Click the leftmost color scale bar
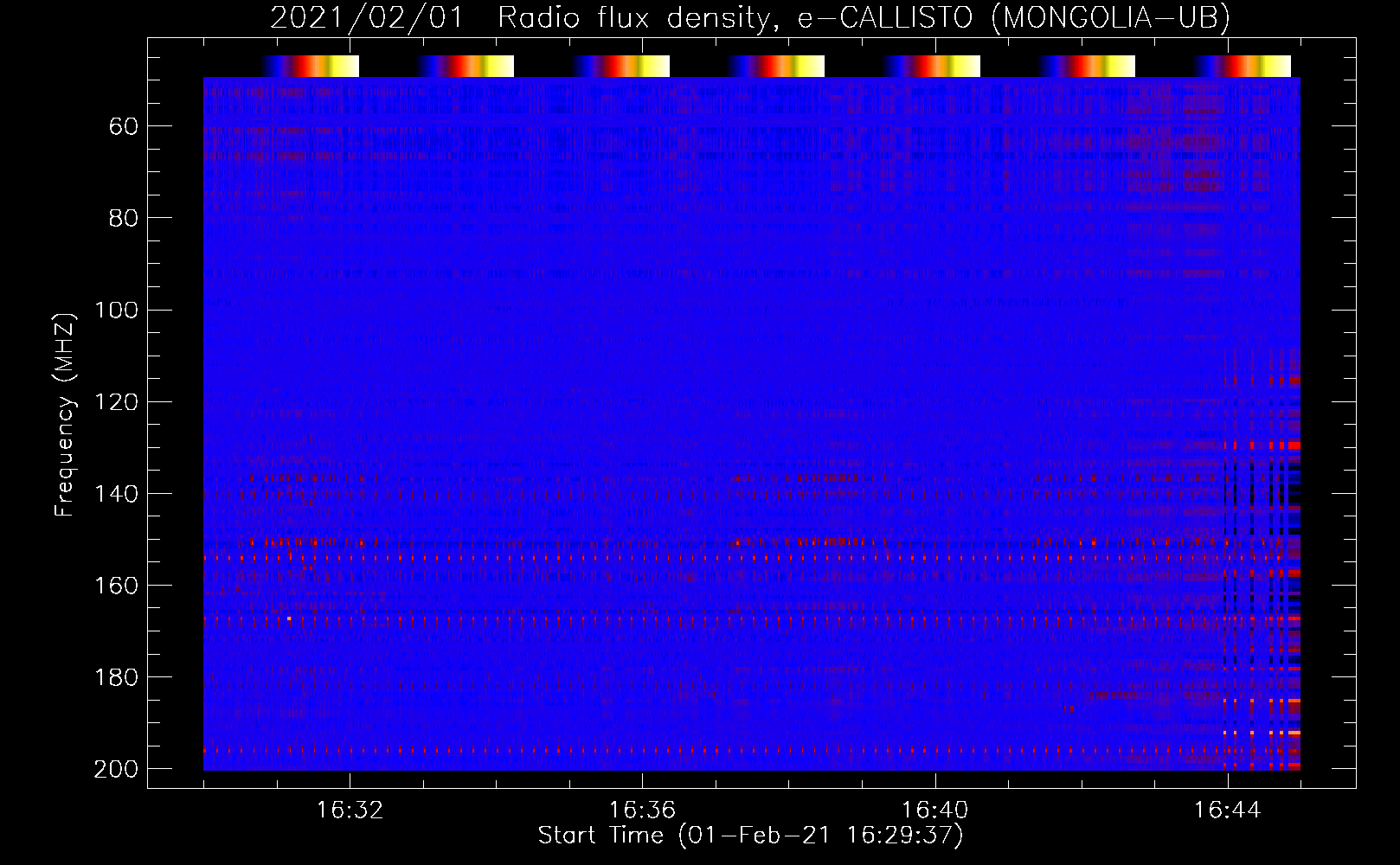The width and height of the screenshot is (1400, 865). tap(310, 67)
